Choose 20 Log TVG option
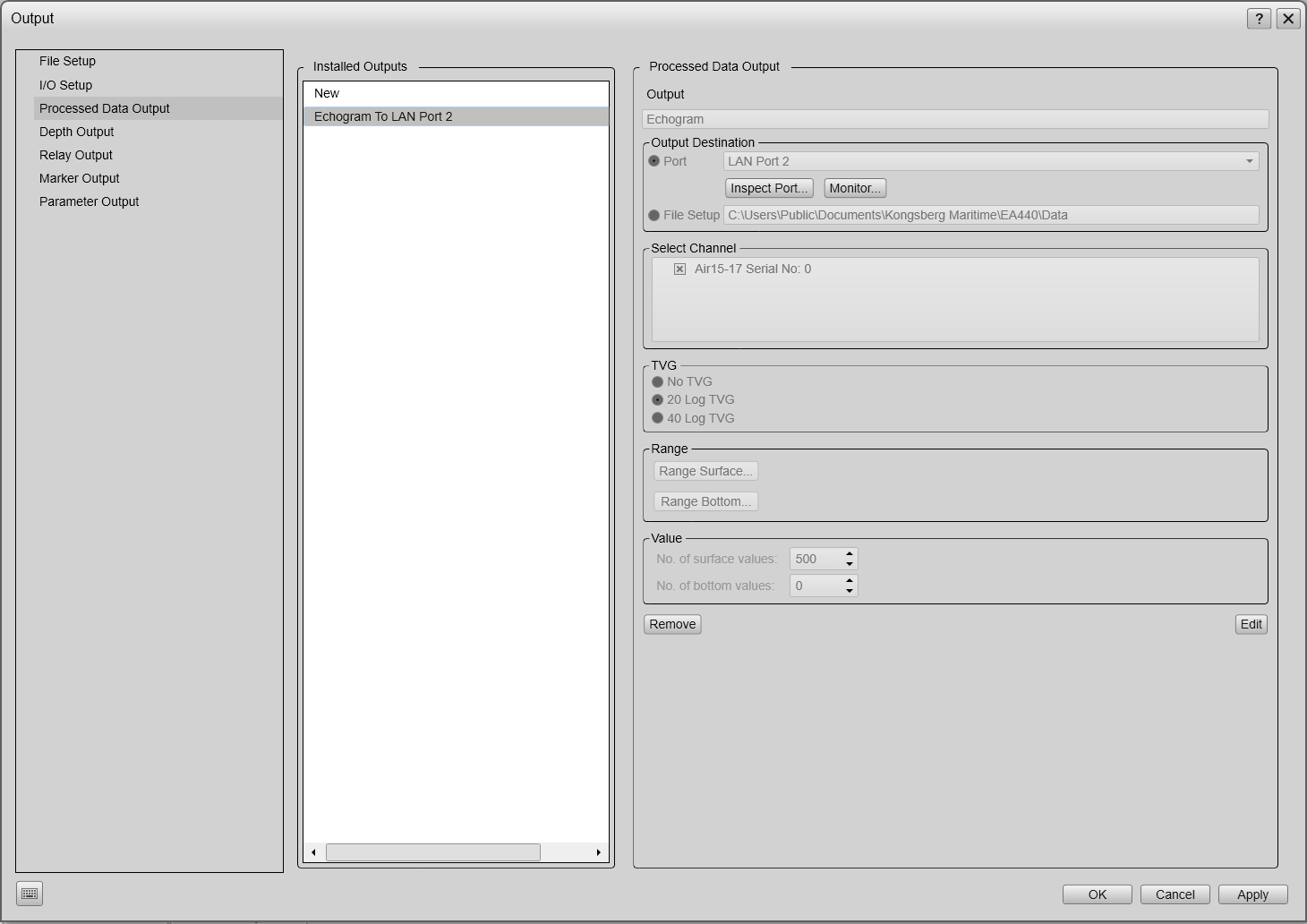The image size is (1307, 924). tap(658, 399)
